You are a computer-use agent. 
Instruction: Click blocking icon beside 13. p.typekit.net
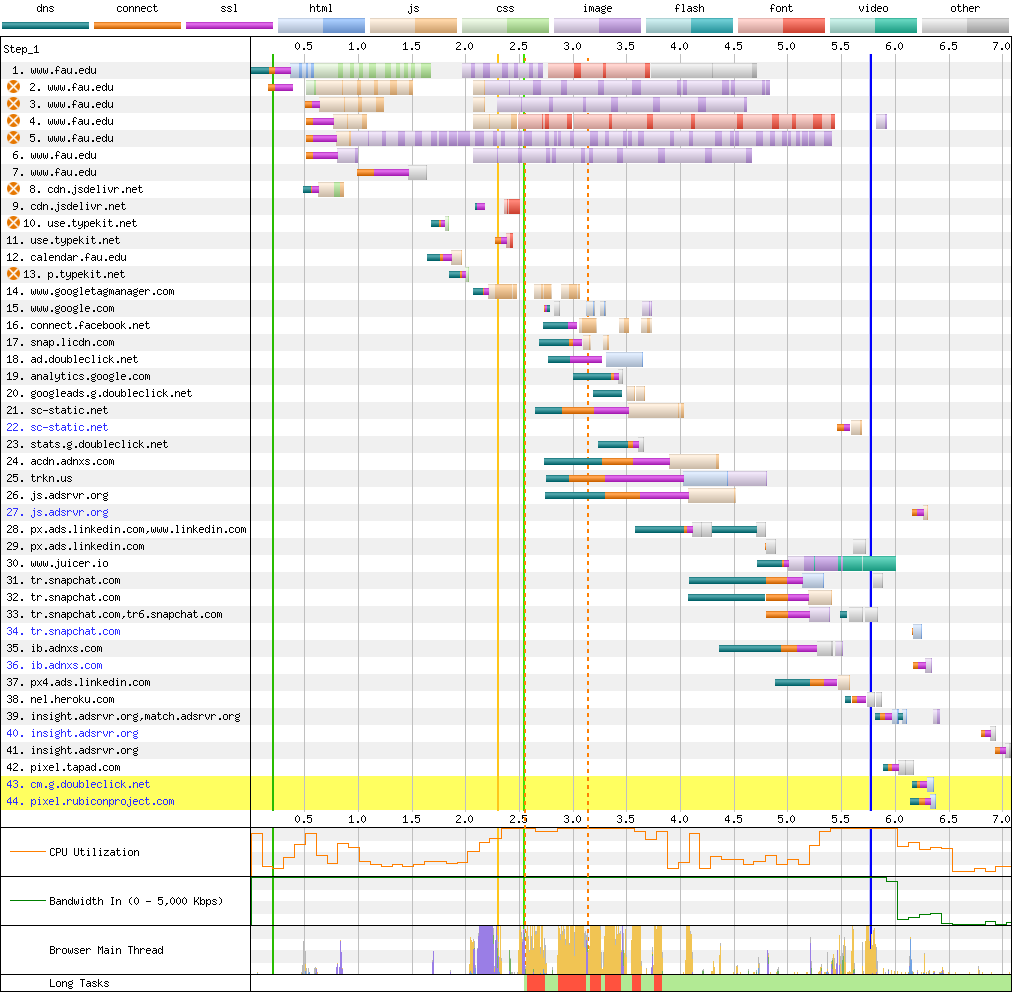[14, 274]
